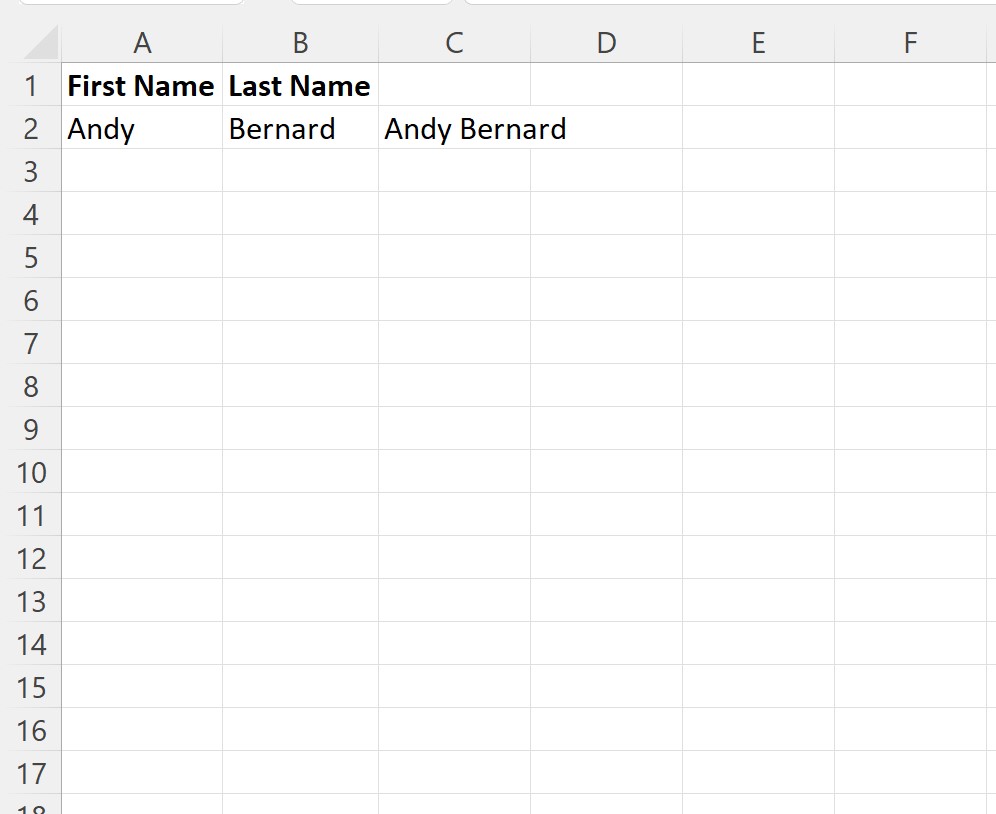Click the Andy Bernard result cell

(454, 128)
